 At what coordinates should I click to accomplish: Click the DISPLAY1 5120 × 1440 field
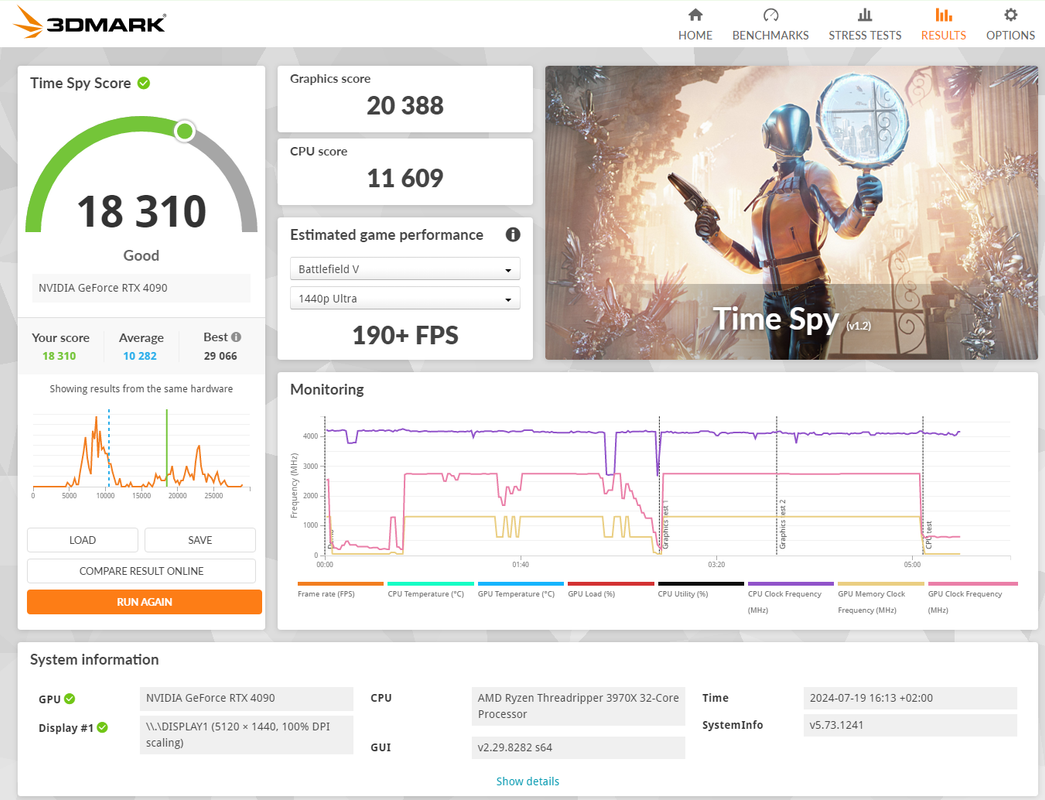click(x=247, y=735)
